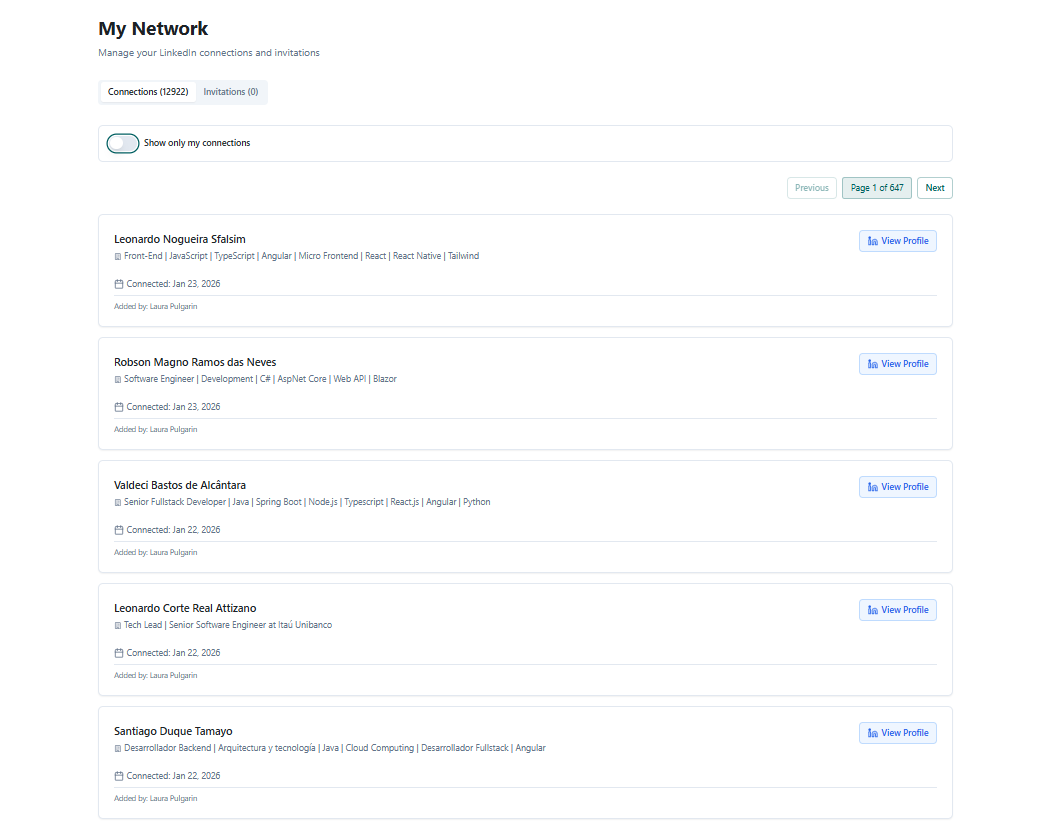The image size is (1041, 827).
Task: Click the name Valdeci Bastos de Alcântara
Action: click(179, 485)
